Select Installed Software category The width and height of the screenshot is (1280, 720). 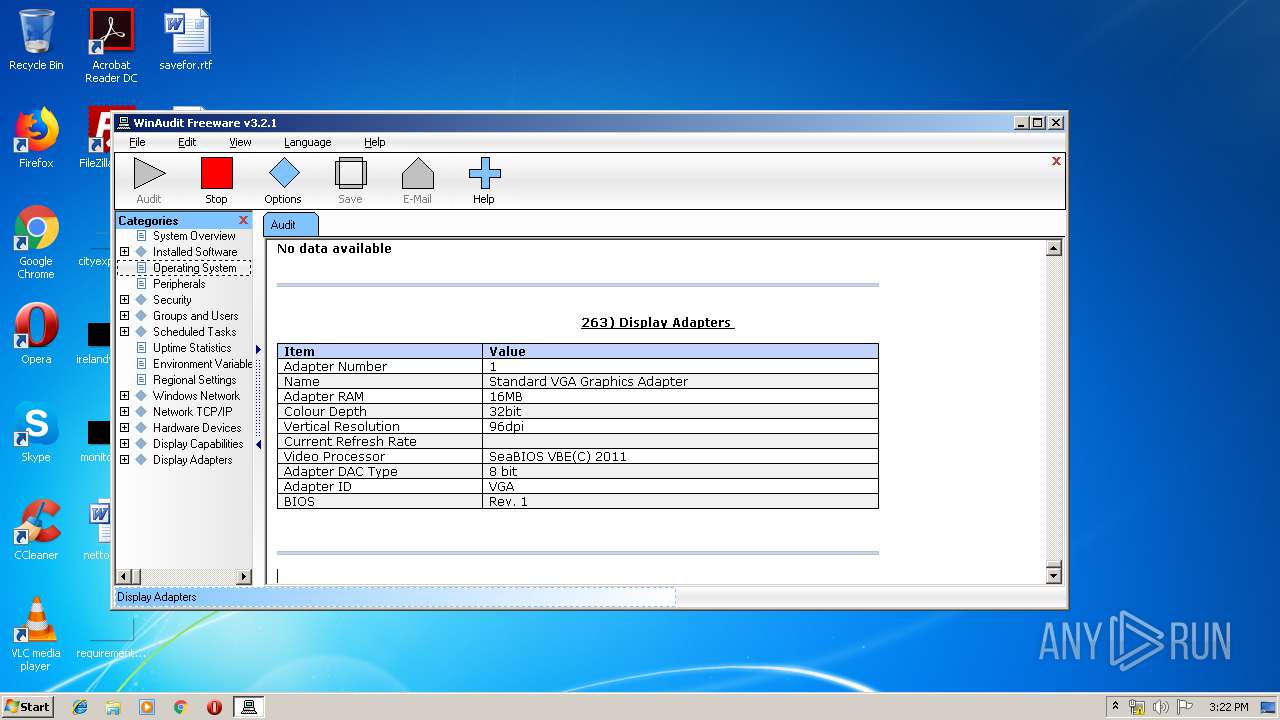195,252
